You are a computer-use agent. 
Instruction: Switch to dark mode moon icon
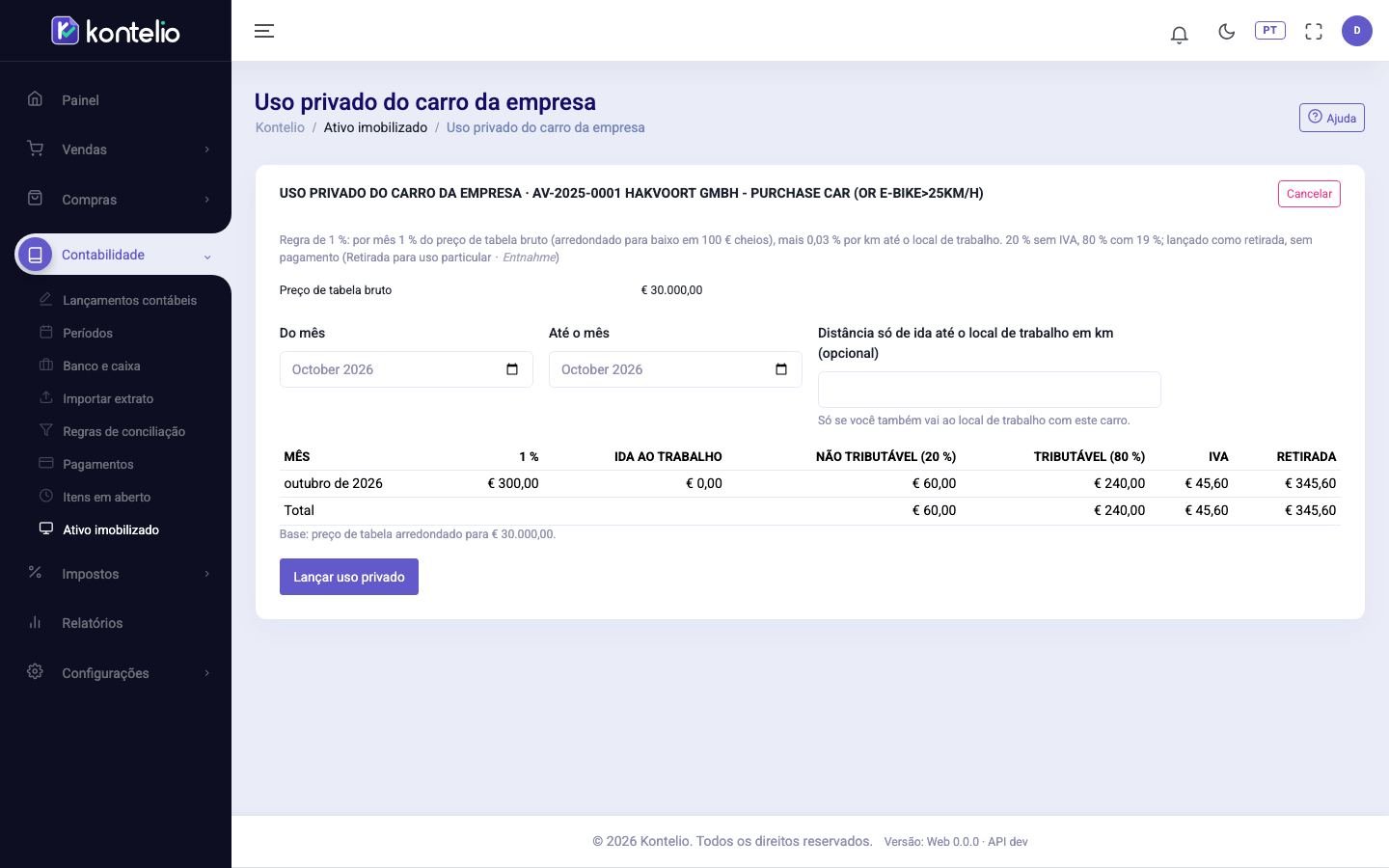1227,31
